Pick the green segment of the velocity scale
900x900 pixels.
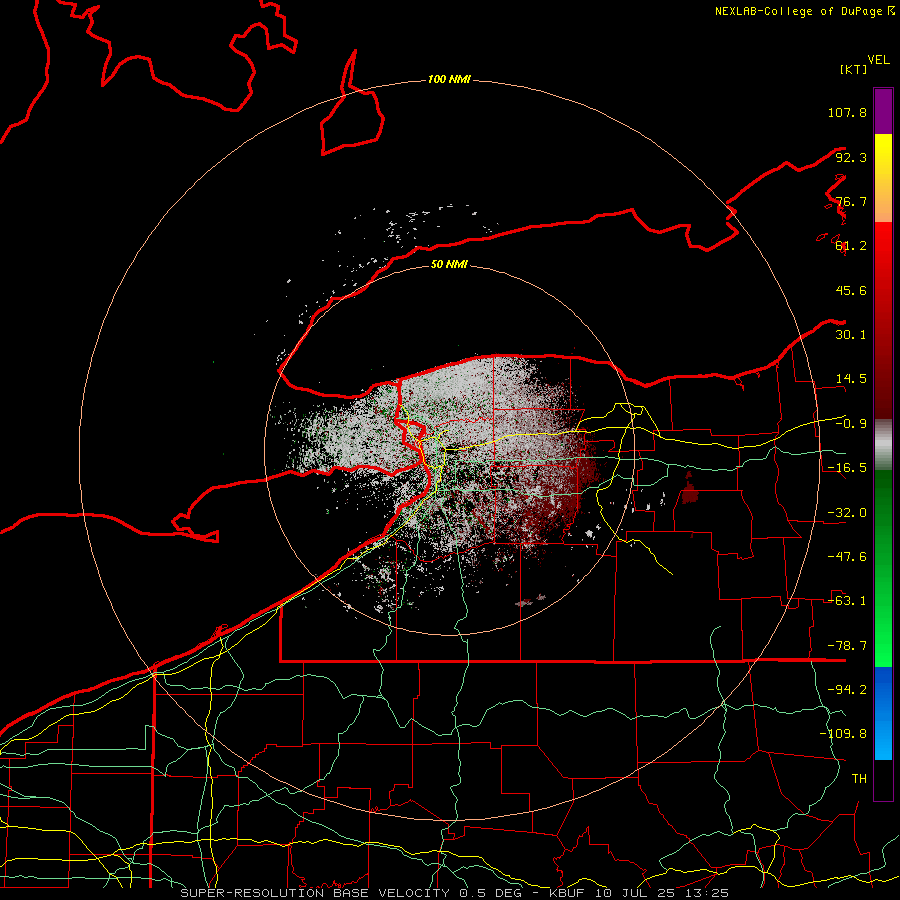(883, 568)
